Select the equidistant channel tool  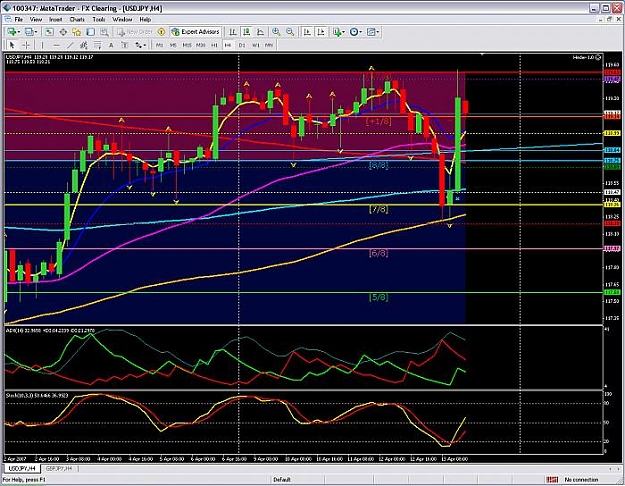[84, 45]
